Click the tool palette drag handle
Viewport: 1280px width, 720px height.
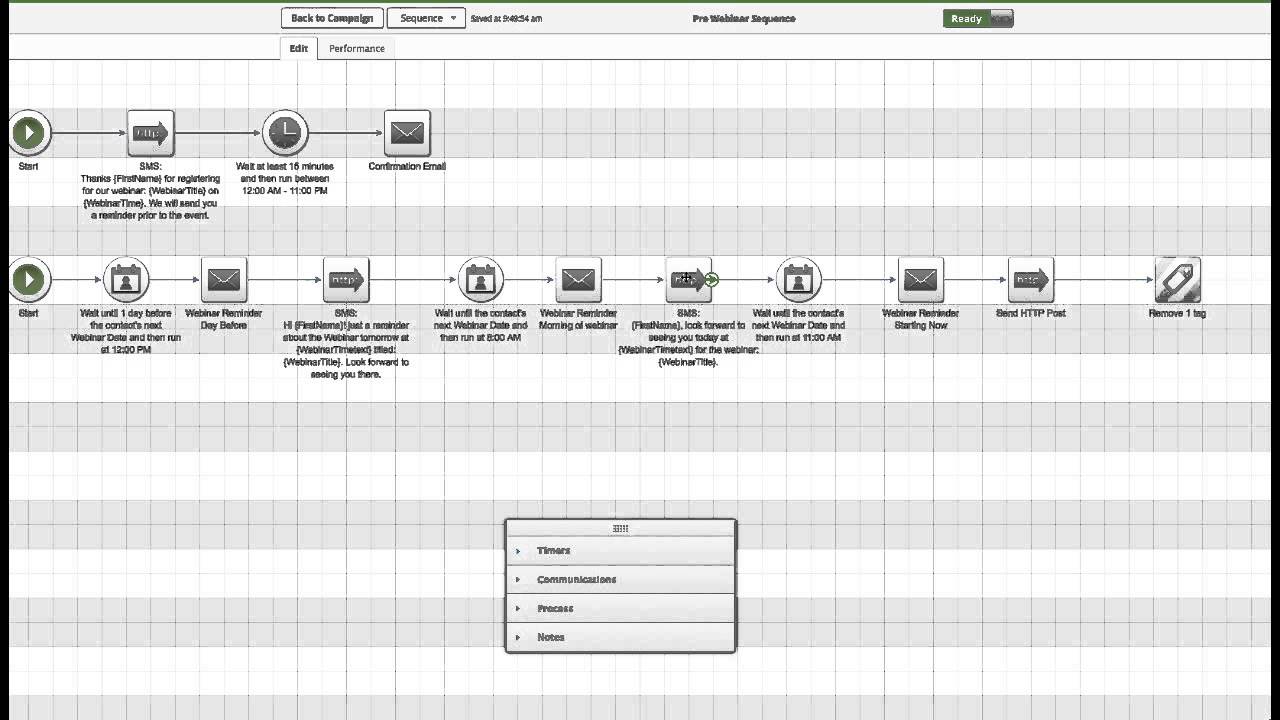[620, 529]
